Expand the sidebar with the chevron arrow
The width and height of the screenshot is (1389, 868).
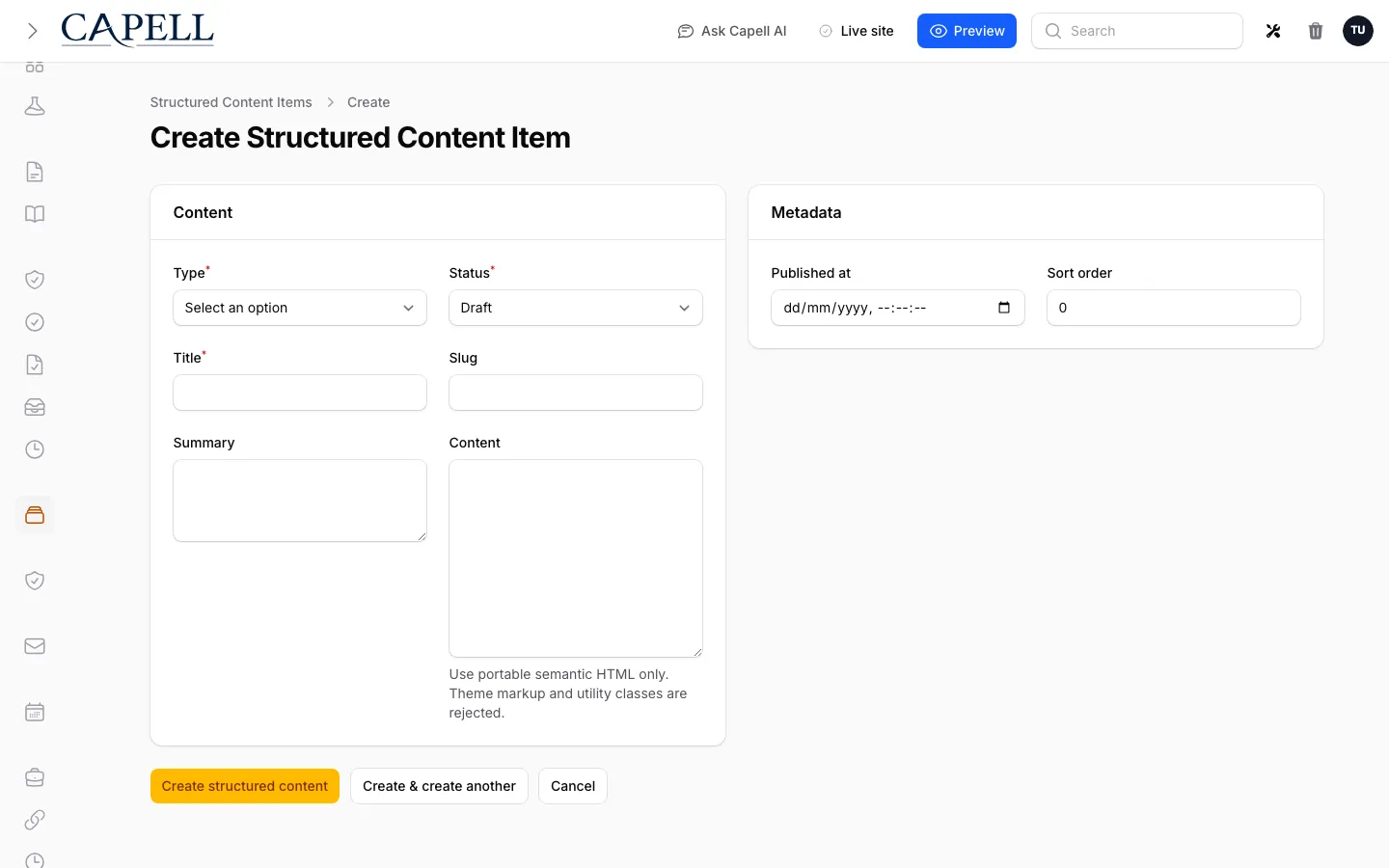(x=33, y=31)
